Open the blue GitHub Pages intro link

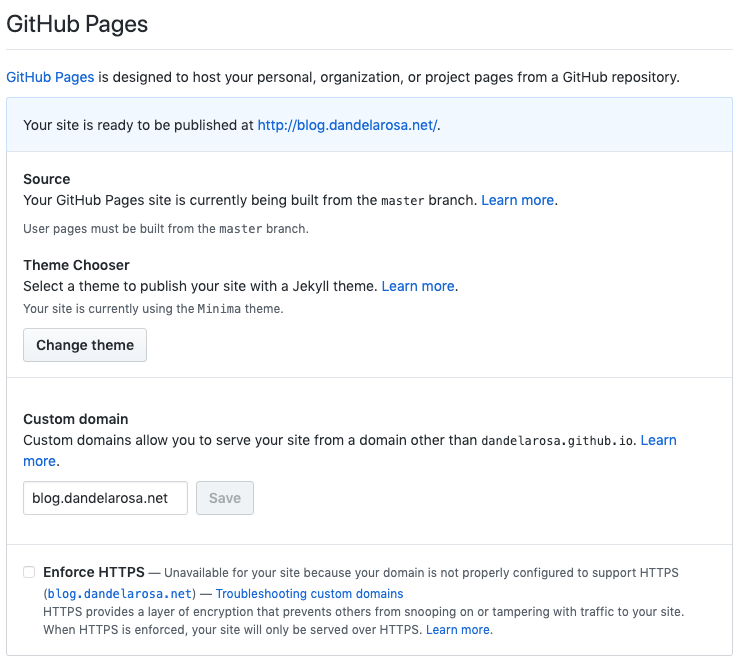pyautogui.click(x=50, y=77)
